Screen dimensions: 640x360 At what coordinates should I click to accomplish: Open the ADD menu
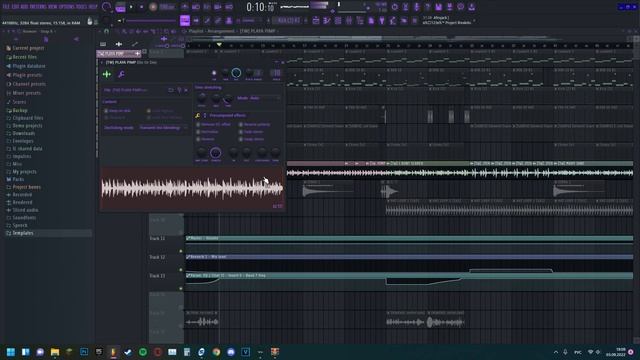click(x=24, y=7)
